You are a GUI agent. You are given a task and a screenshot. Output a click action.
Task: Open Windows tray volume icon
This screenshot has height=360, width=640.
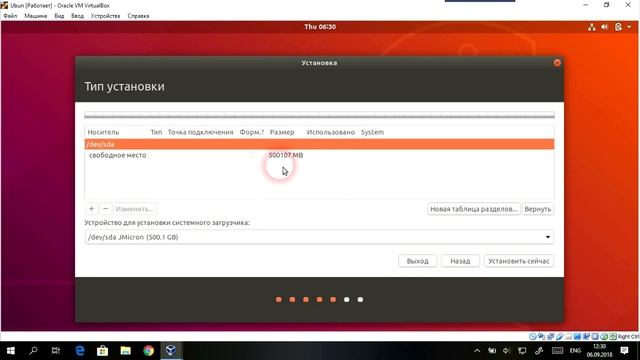coord(507,351)
